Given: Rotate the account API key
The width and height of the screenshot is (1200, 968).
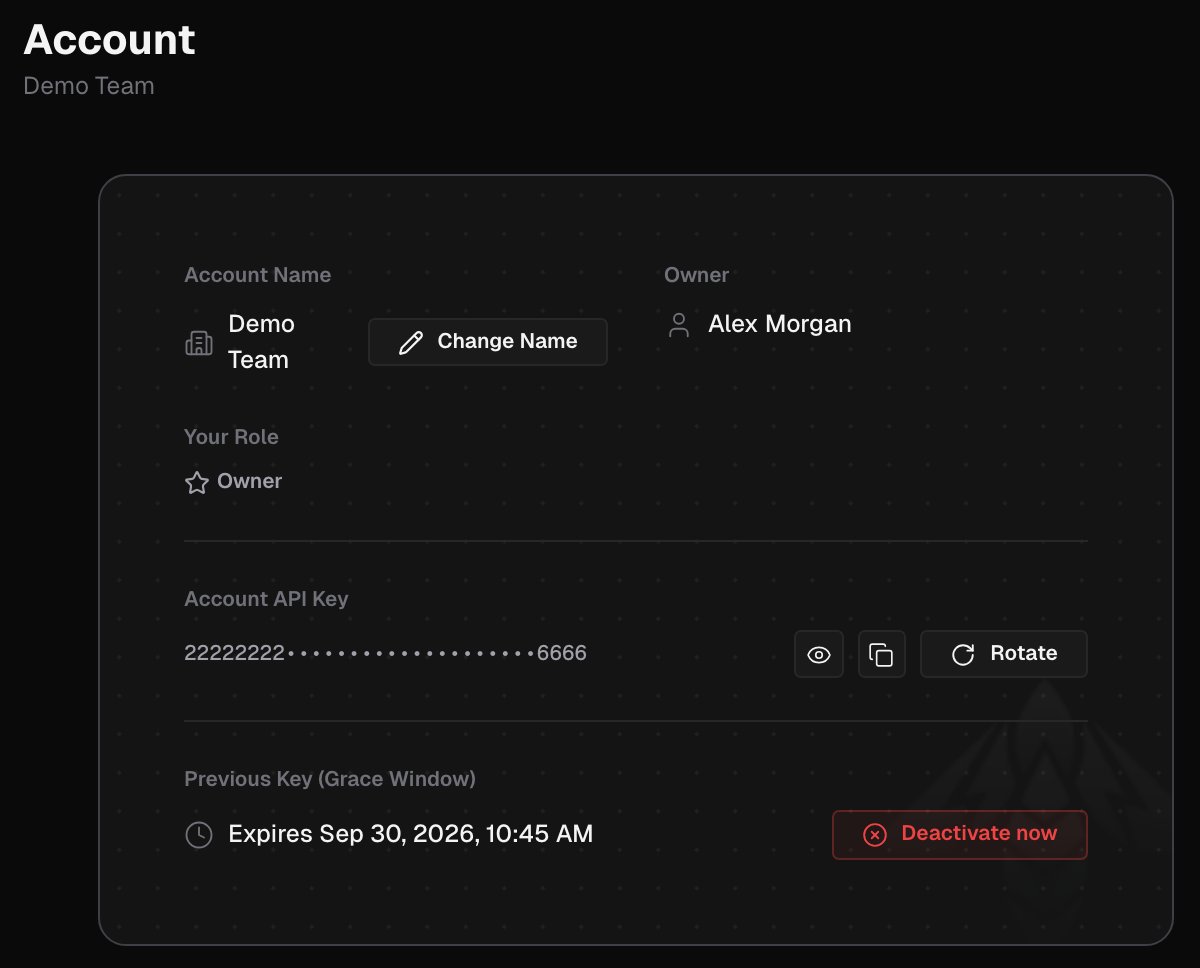Looking at the screenshot, I should pyautogui.click(x=1003, y=655).
